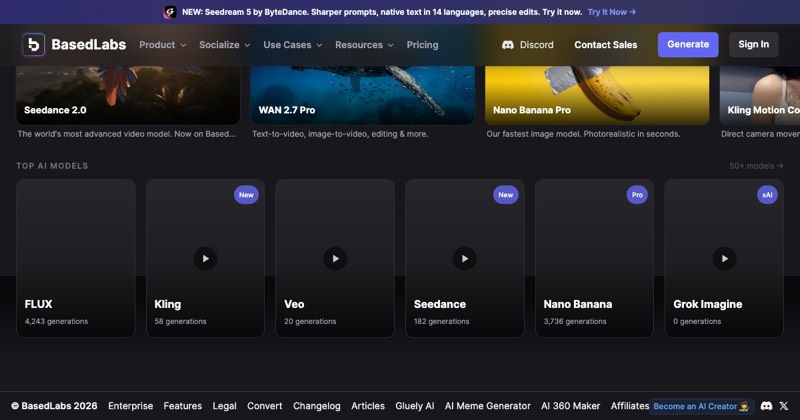Select the Grok Imagine card title

tap(708, 304)
